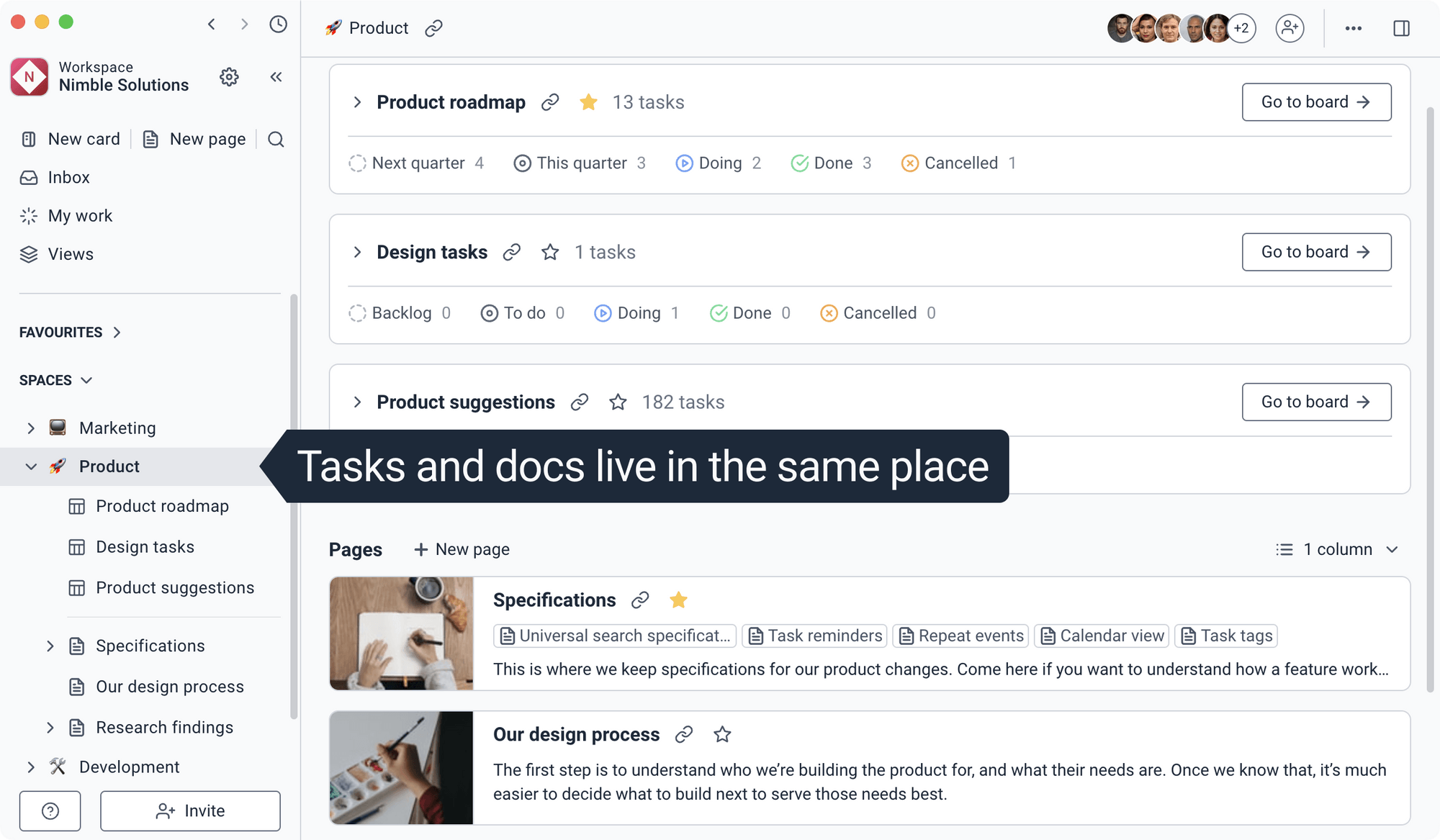Open My work from the sidebar
This screenshot has height=840, width=1440.
tap(80, 215)
